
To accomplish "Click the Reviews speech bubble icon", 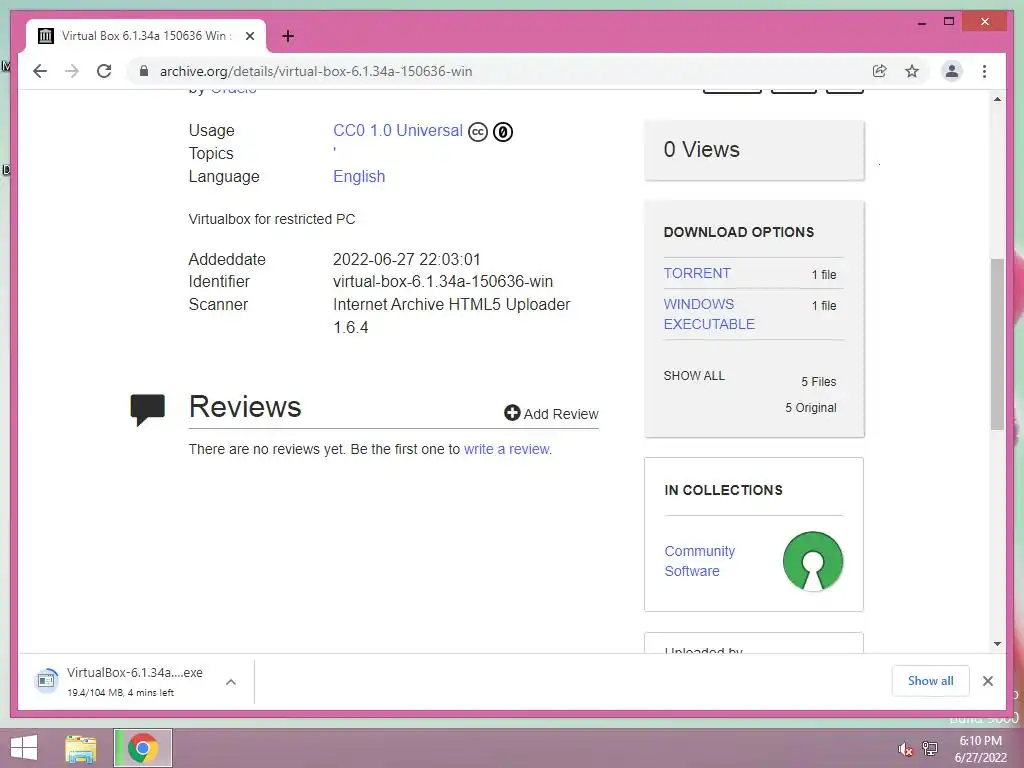I will pyautogui.click(x=148, y=409).
